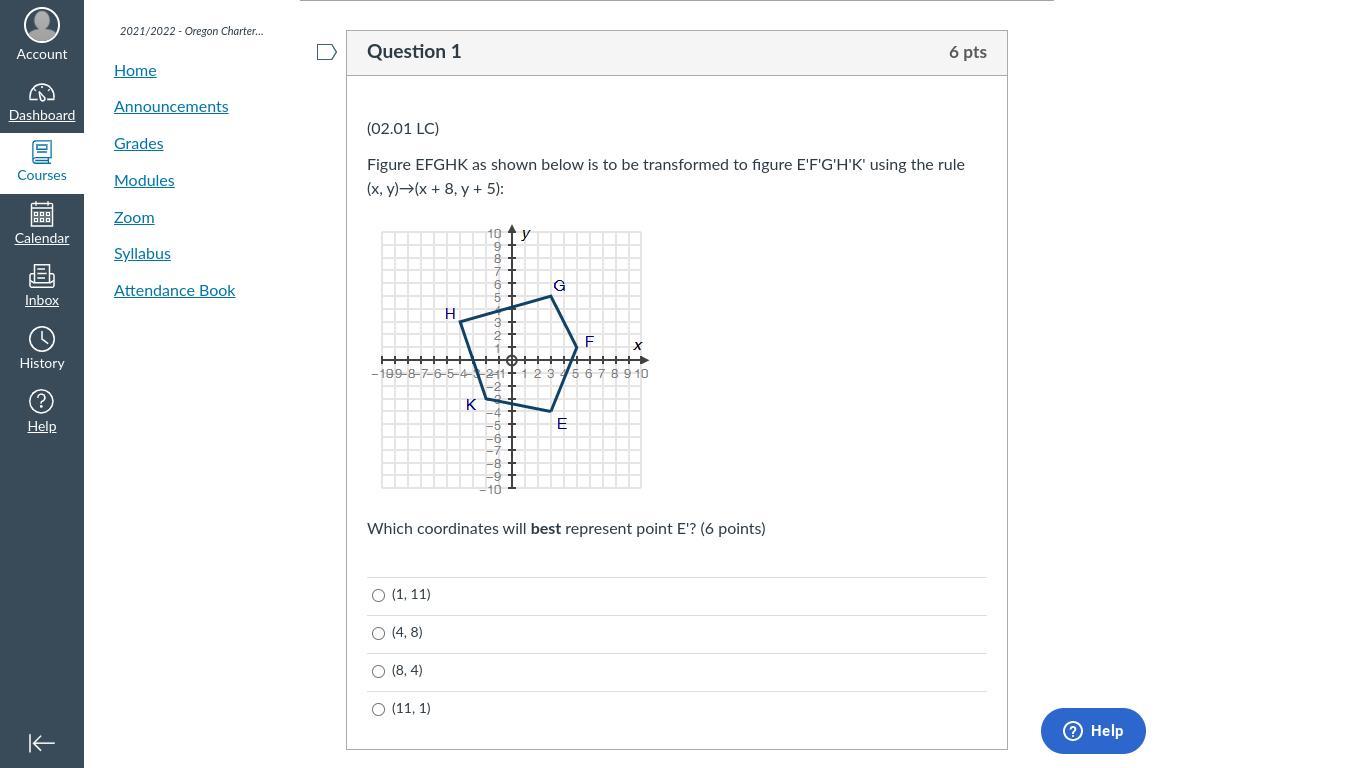Open the Account avatar icon

pyautogui.click(x=41, y=25)
